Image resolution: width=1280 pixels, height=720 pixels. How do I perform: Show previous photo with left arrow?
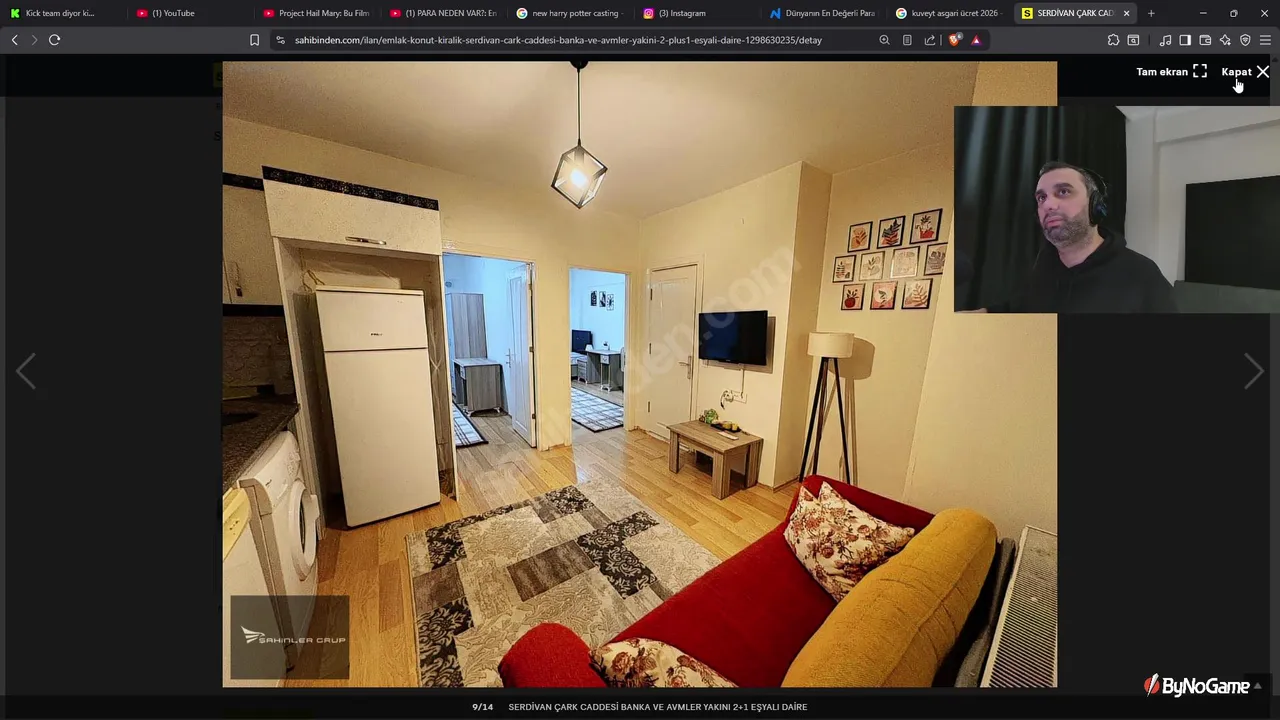pyautogui.click(x=26, y=371)
